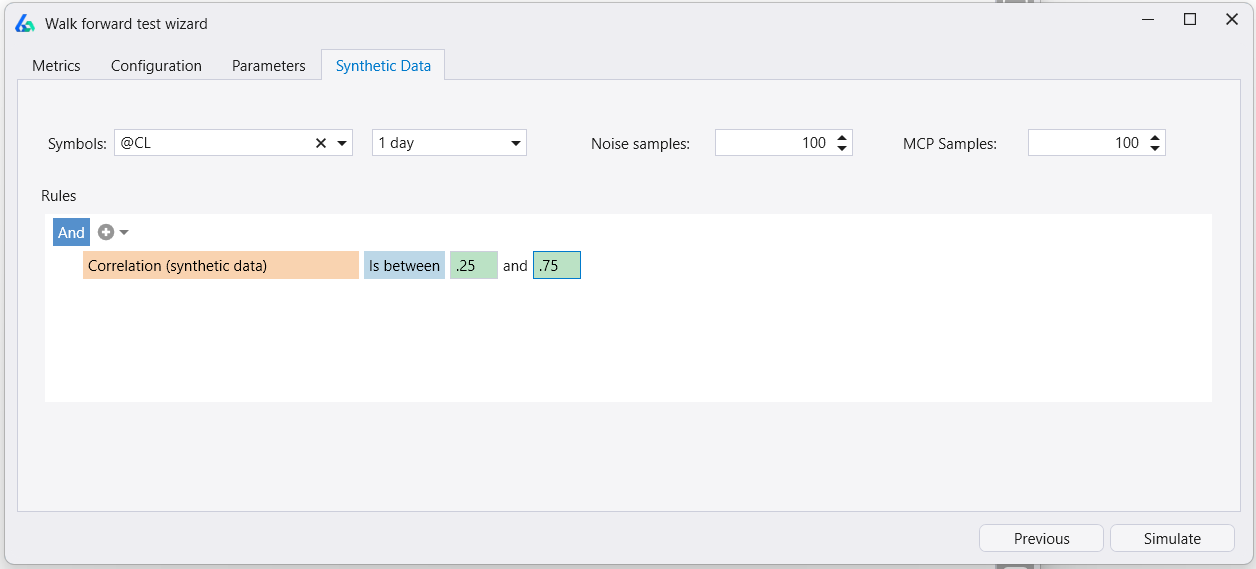Expand the 1 day timeframe dropdown
Screen dimensions: 1256x569
(x=516, y=143)
